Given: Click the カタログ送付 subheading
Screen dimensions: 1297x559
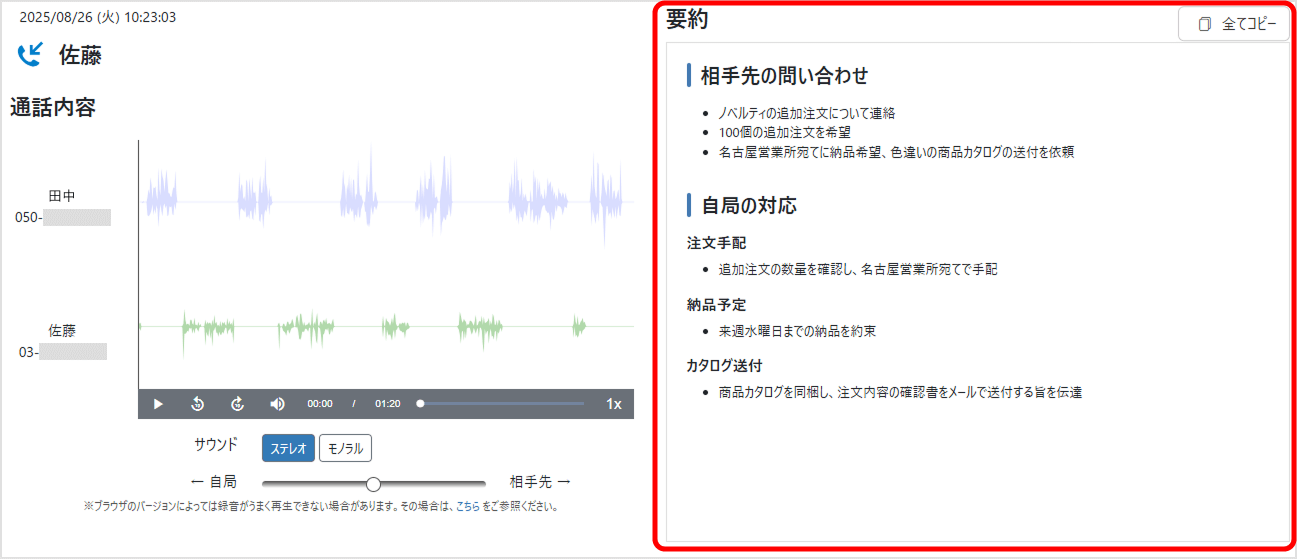Looking at the screenshot, I should 724,365.
